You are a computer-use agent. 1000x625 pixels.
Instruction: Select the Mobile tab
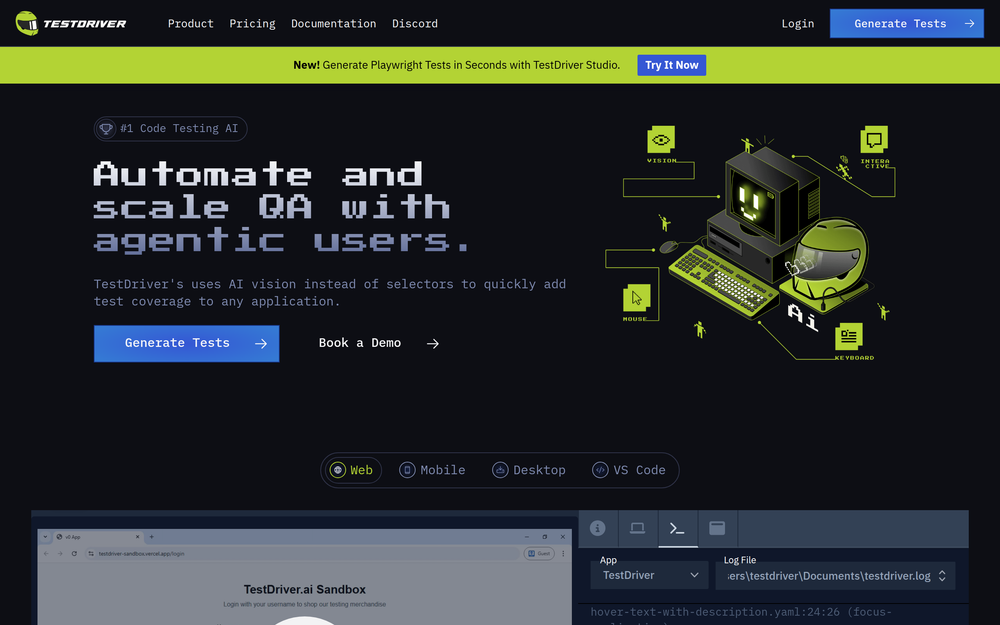pos(432,470)
